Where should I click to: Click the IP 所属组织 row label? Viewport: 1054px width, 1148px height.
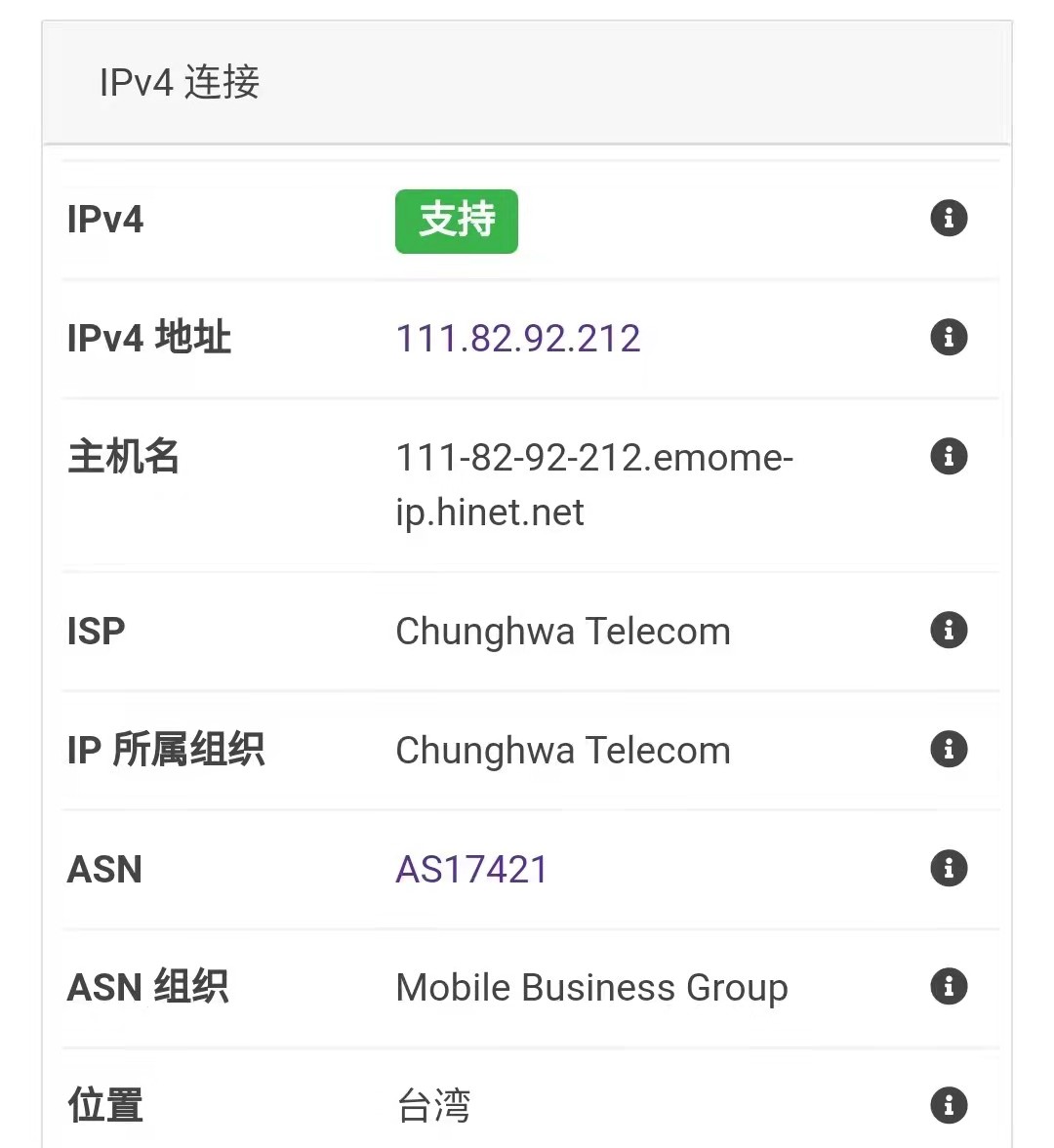click(166, 751)
